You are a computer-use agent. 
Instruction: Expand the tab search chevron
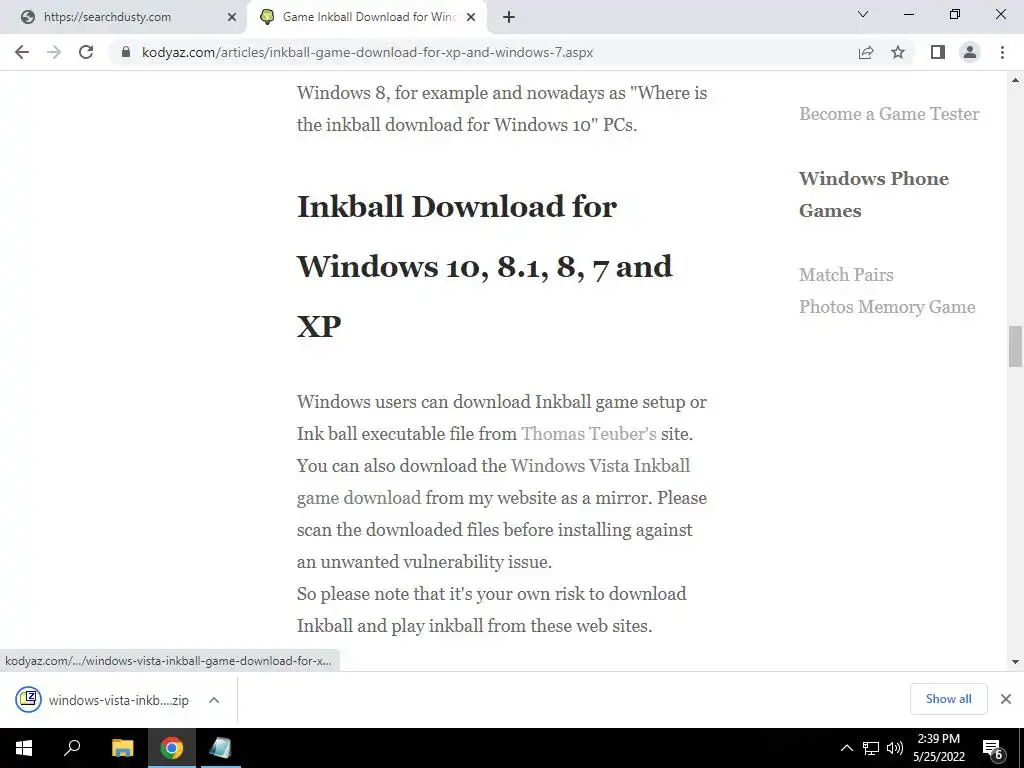(x=863, y=14)
